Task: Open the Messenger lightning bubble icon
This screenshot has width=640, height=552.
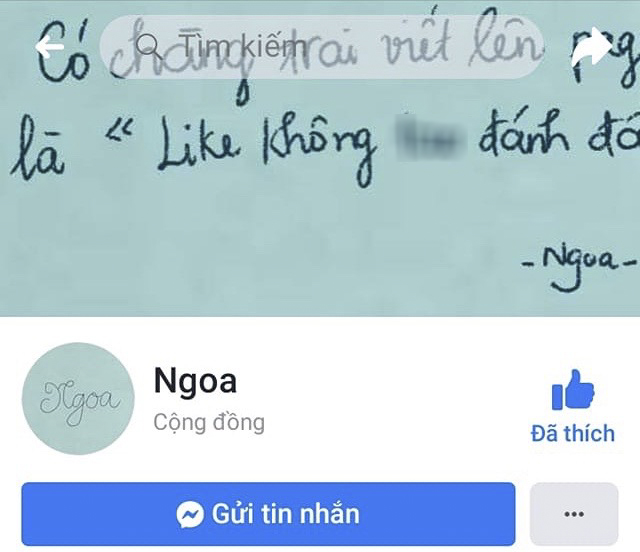Action: click(x=190, y=514)
